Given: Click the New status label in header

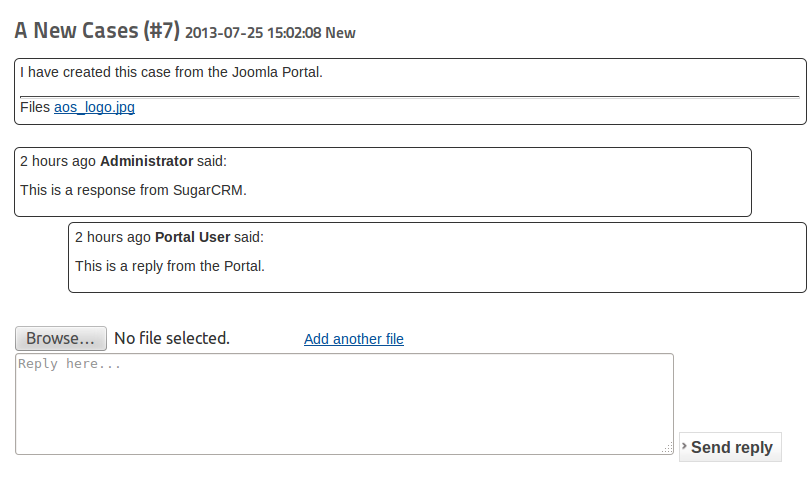Looking at the screenshot, I should coord(341,33).
